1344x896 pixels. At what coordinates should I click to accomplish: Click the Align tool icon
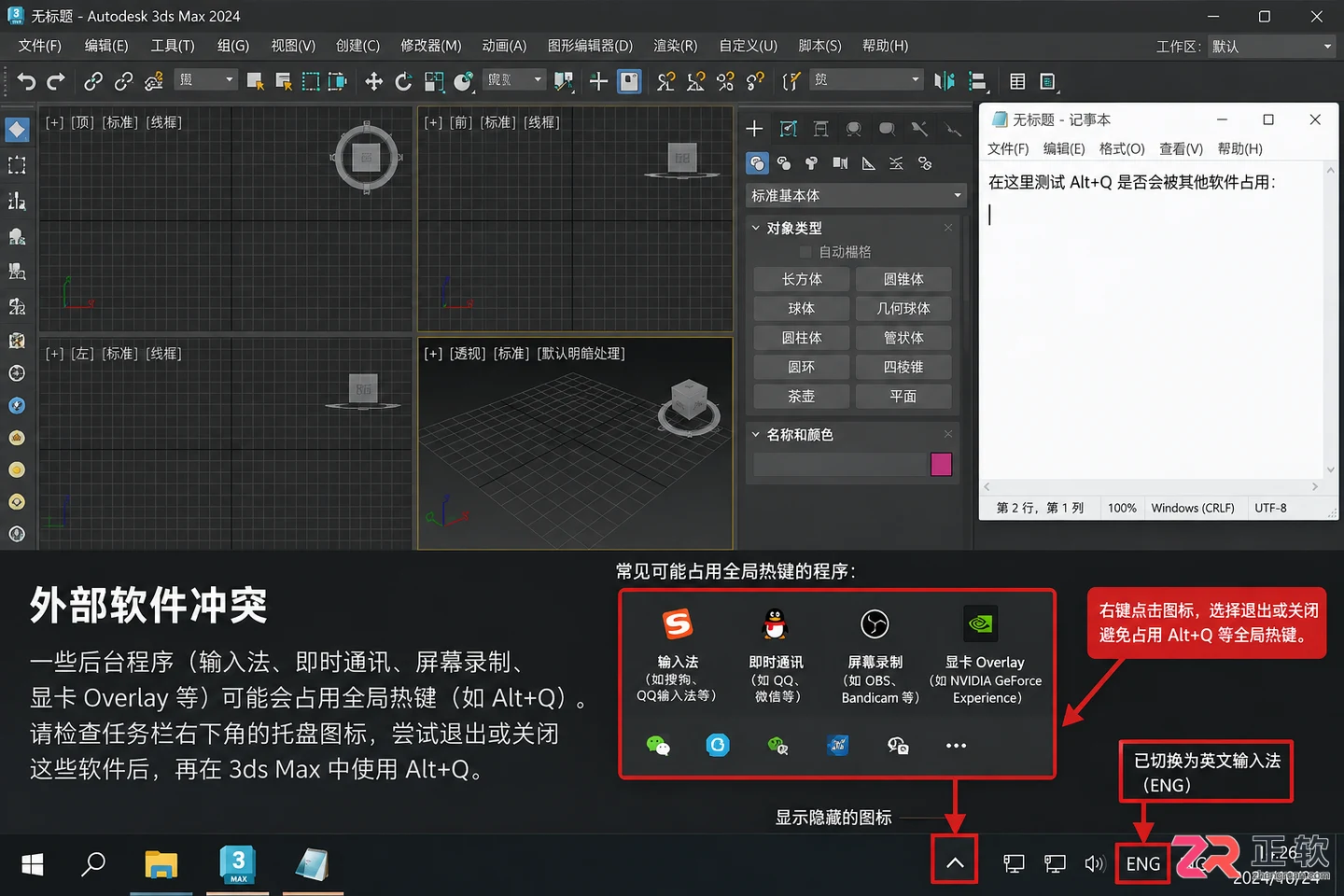[977, 81]
